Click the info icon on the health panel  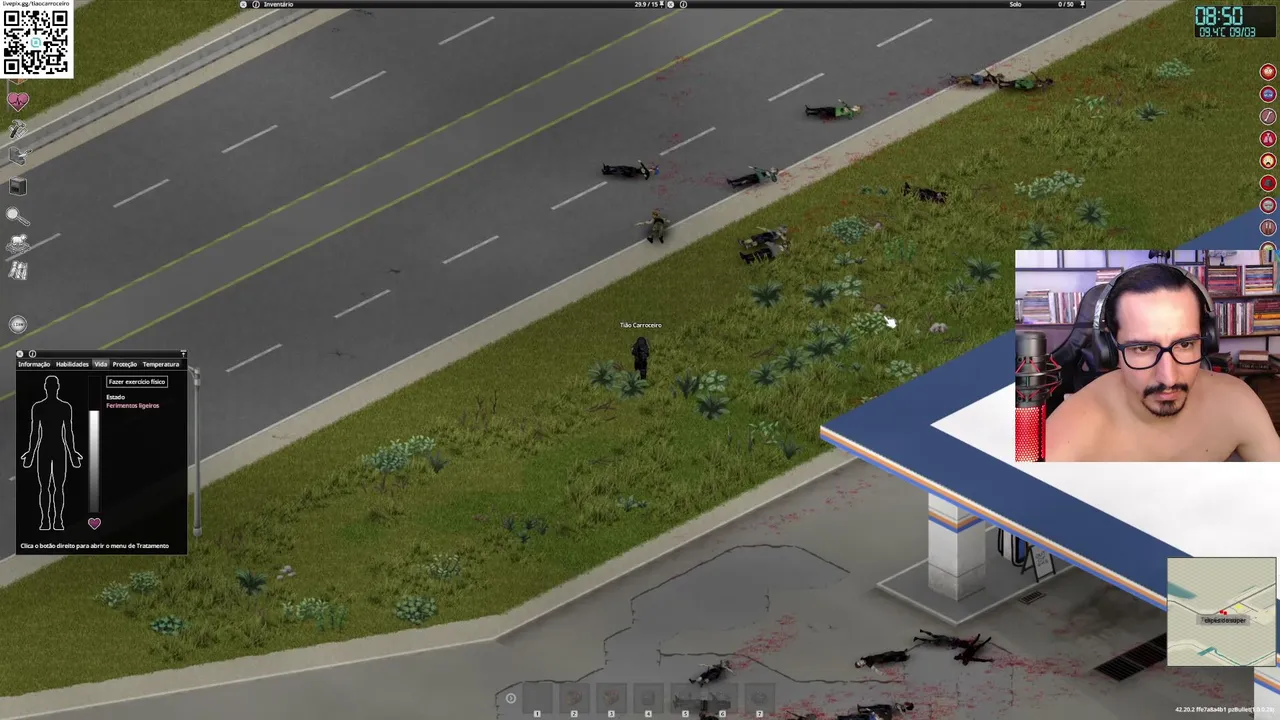(32, 354)
